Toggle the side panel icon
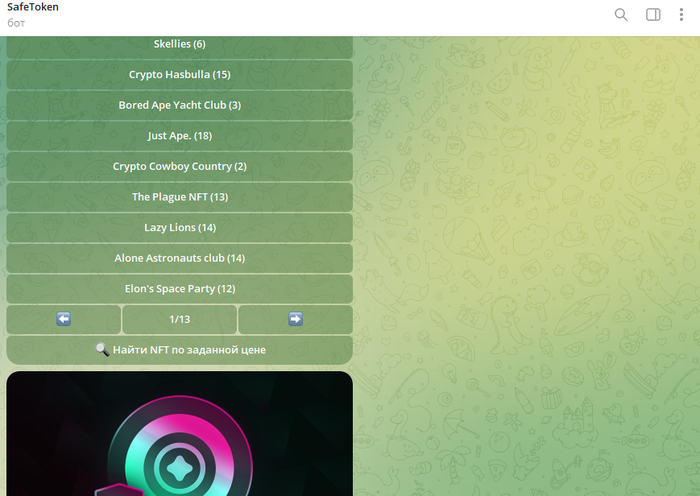700x496 pixels. (x=653, y=15)
